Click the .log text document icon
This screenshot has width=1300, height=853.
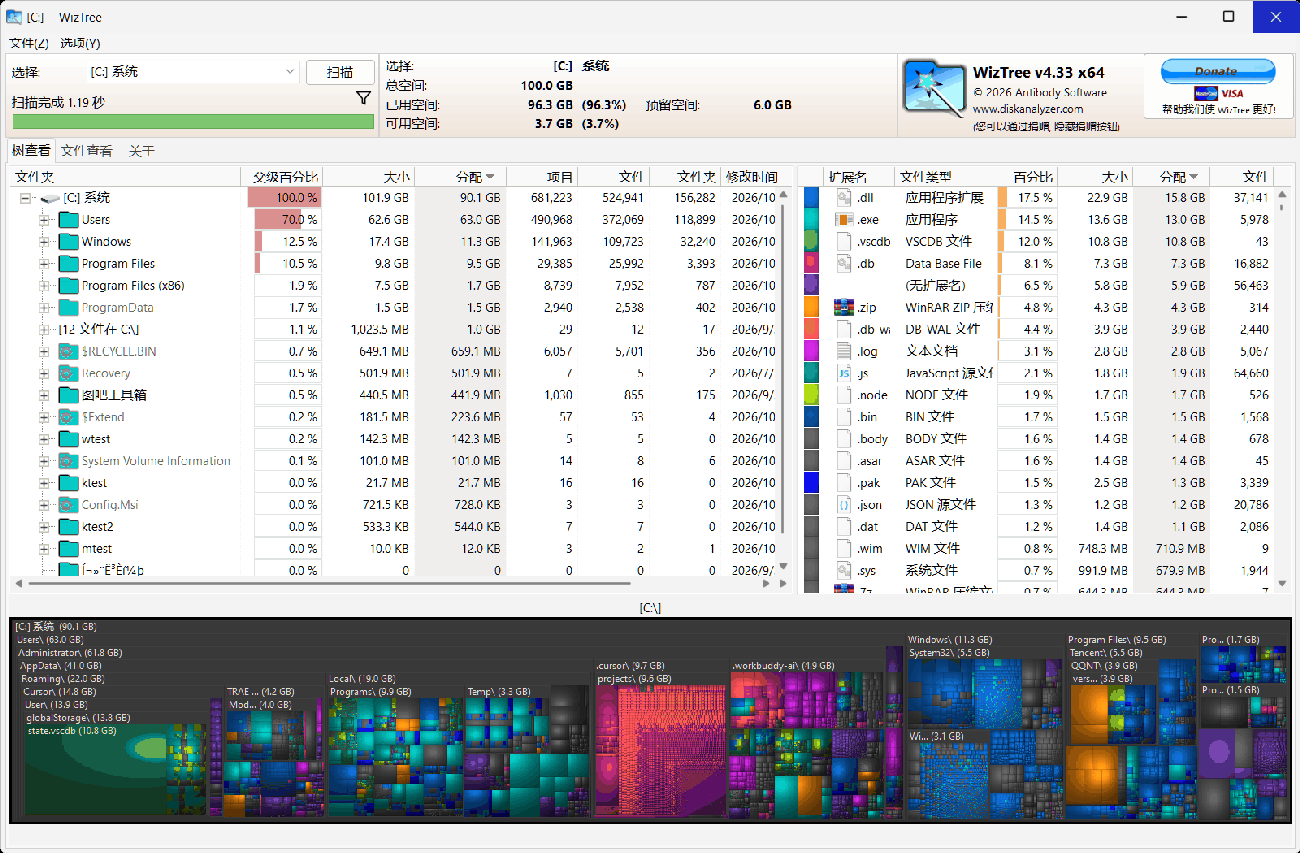pyautogui.click(x=842, y=352)
